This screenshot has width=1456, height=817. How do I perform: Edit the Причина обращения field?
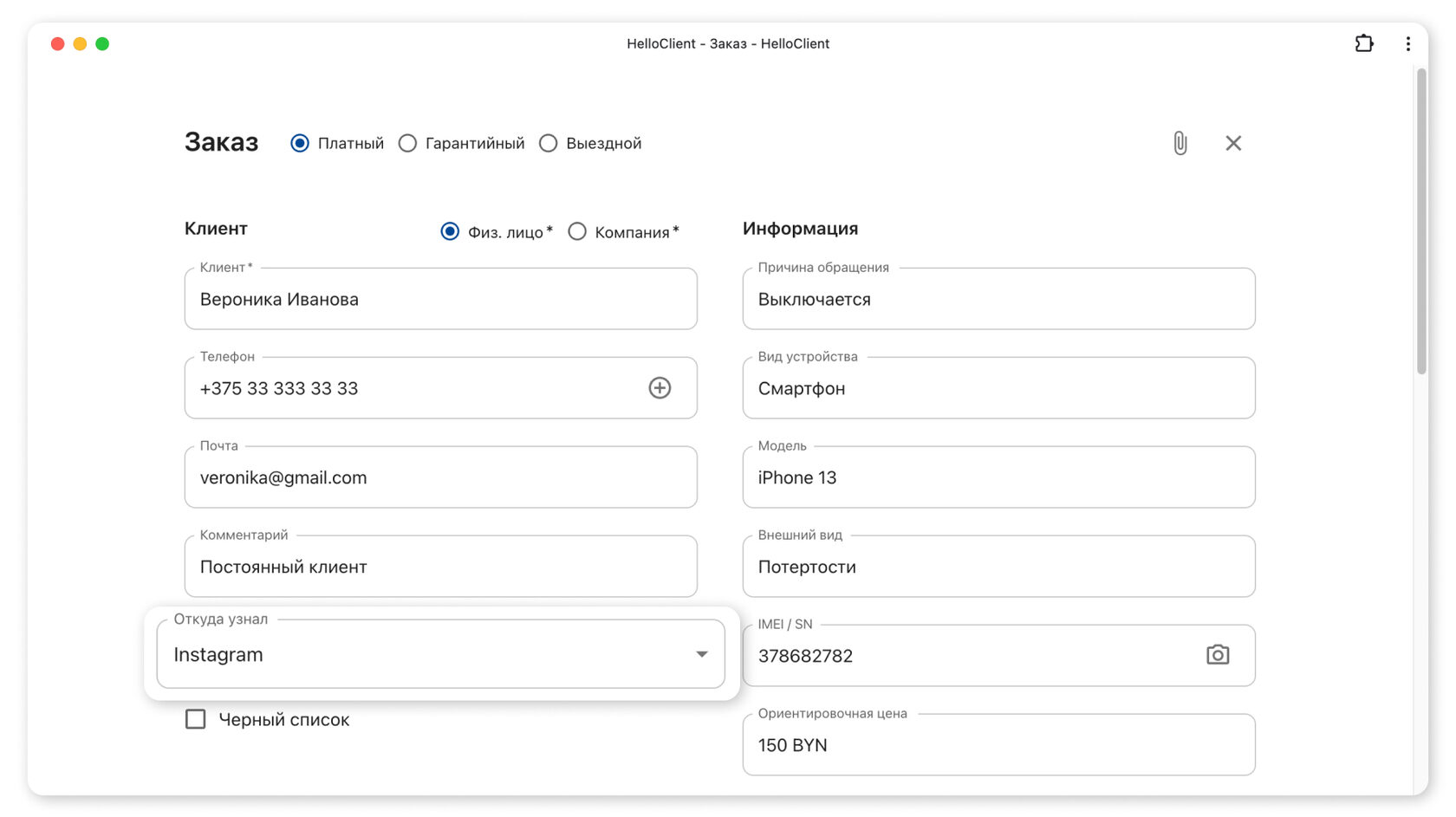tap(998, 299)
